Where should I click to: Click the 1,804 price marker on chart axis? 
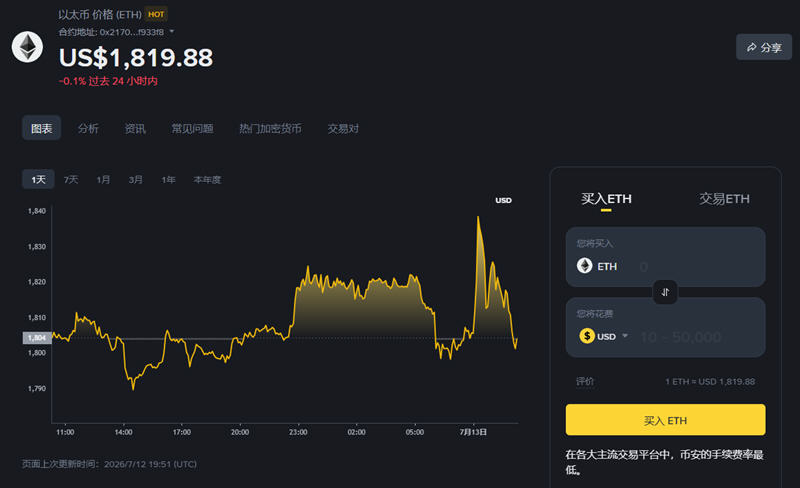point(37,338)
